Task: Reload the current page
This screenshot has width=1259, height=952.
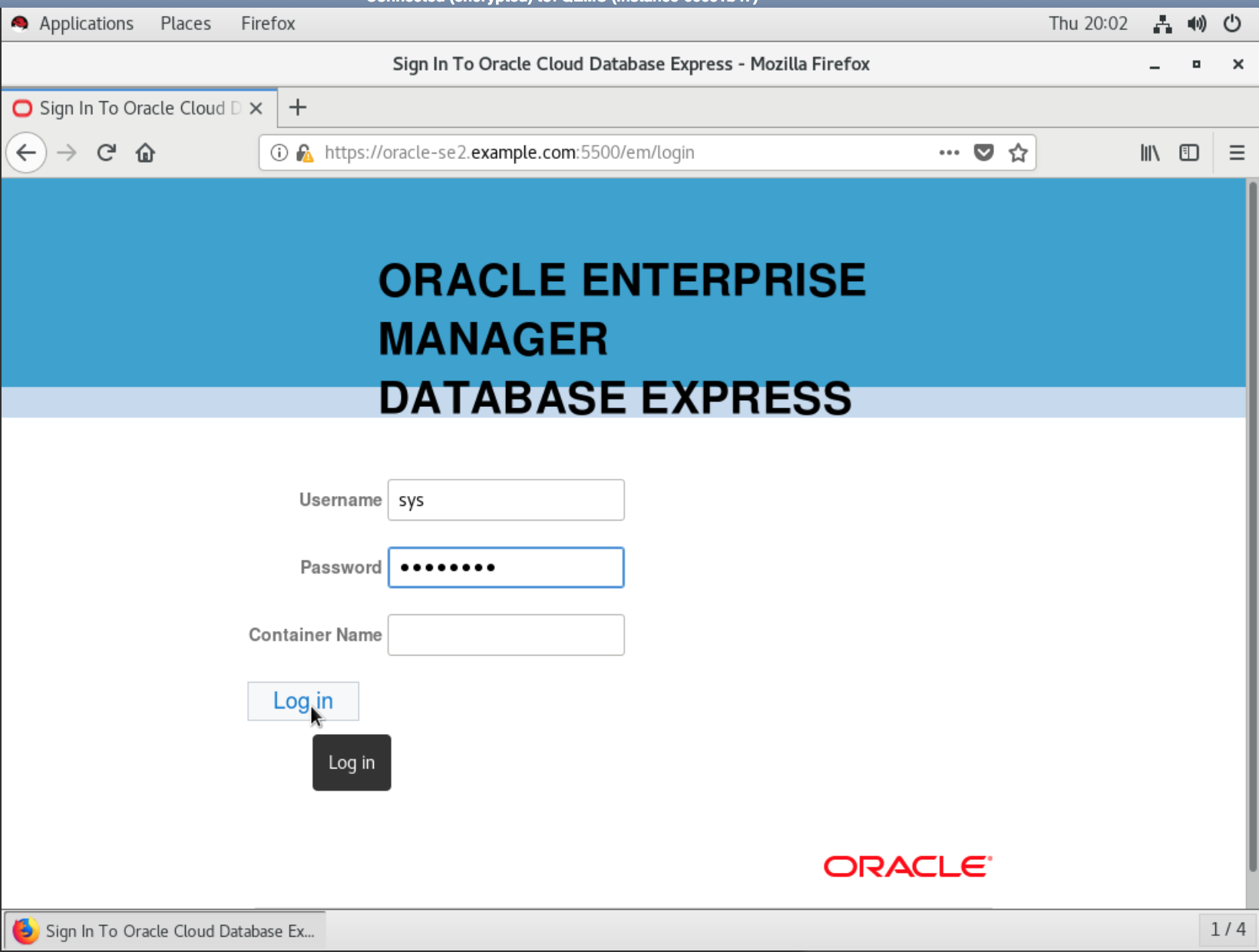Action: (106, 153)
